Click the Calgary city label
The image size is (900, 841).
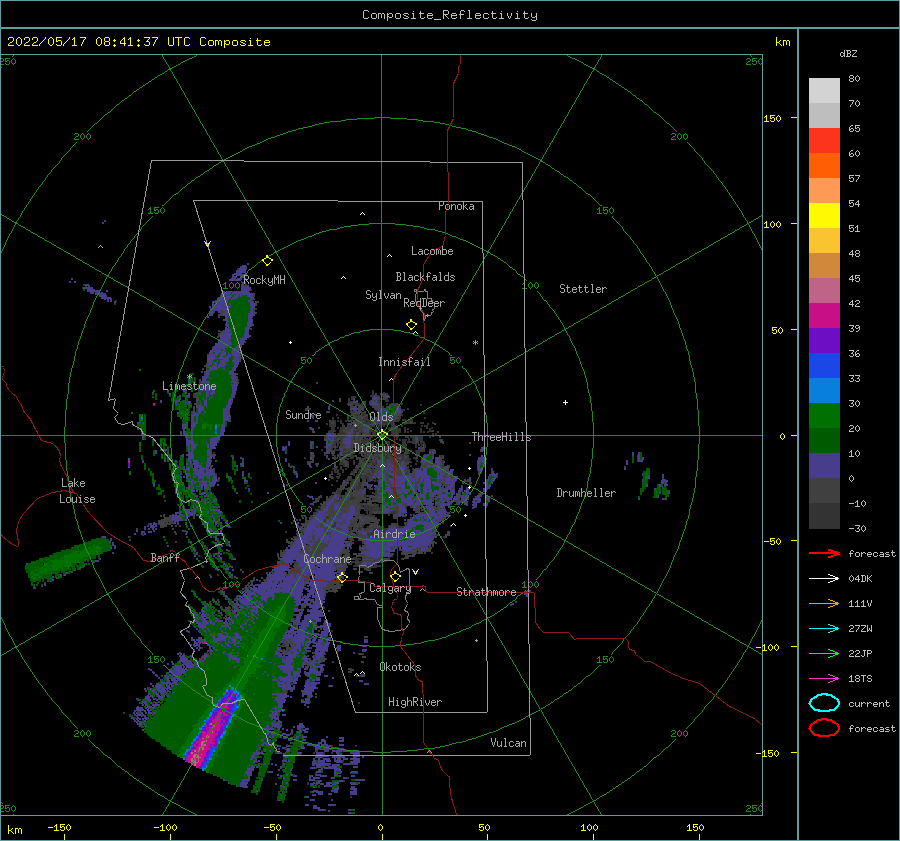(390, 588)
